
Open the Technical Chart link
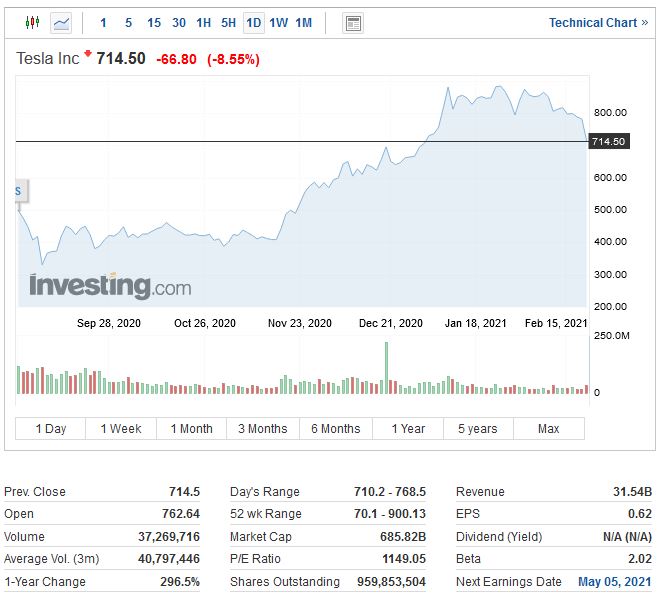598,22
